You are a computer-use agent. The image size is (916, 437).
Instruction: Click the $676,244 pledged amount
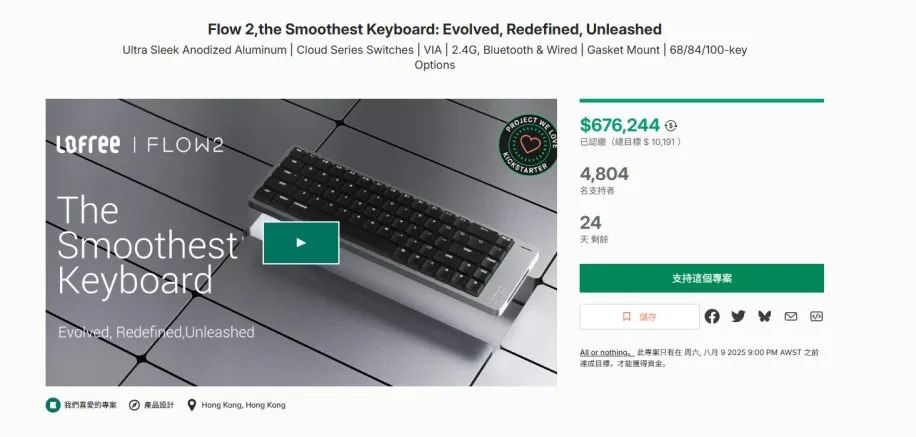(620, 125)
